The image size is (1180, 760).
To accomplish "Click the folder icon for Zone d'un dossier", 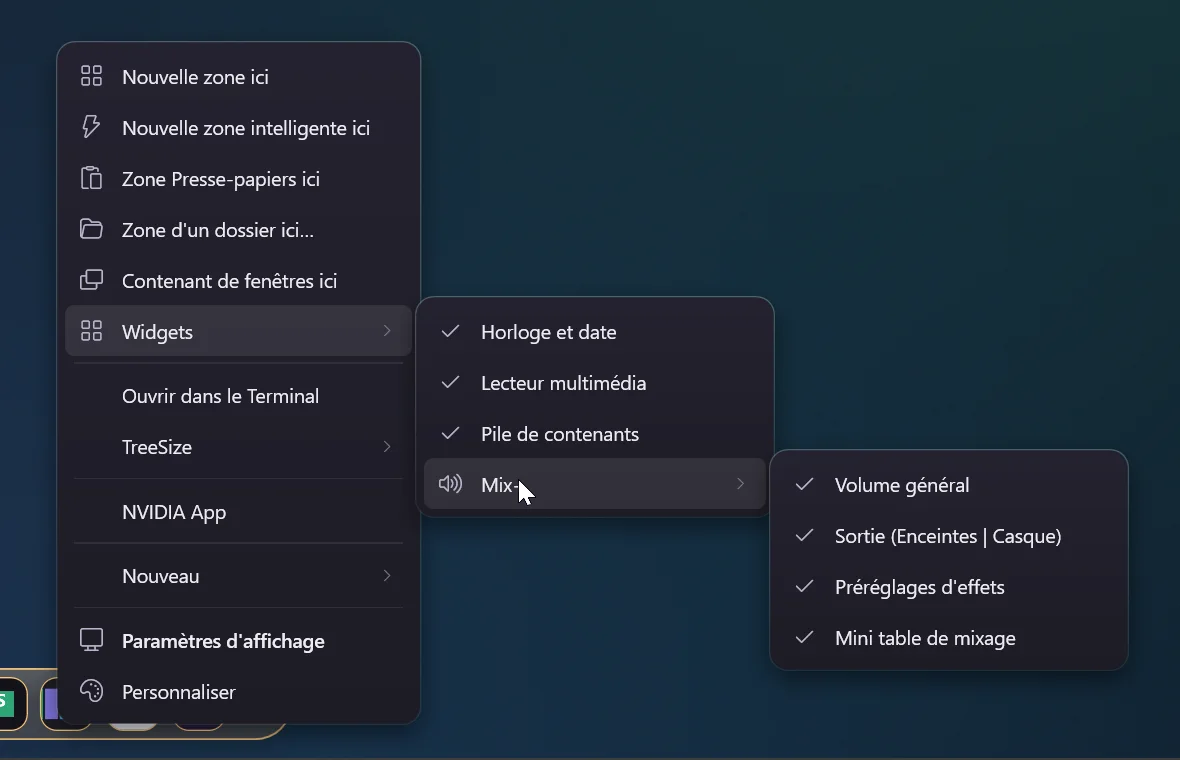I will click(x=91, y=229).
